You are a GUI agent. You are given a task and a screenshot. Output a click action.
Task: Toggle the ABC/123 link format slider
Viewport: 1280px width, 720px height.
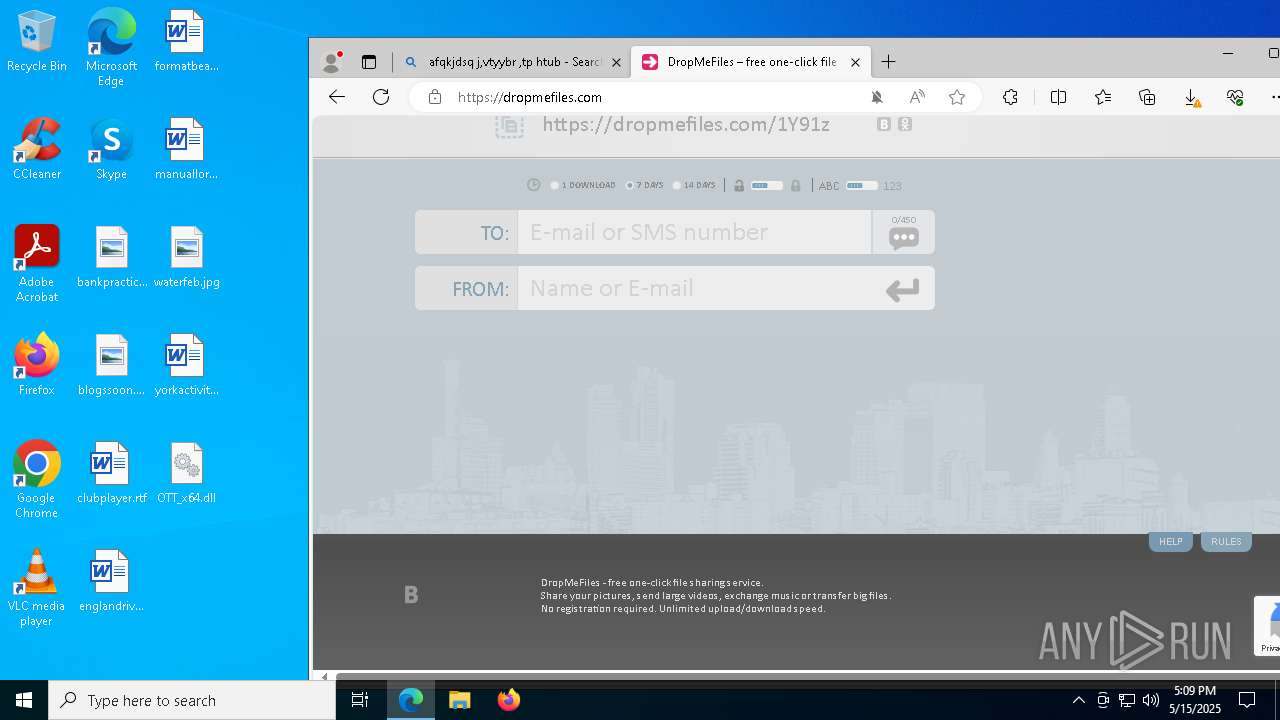(x=861, y=185)
